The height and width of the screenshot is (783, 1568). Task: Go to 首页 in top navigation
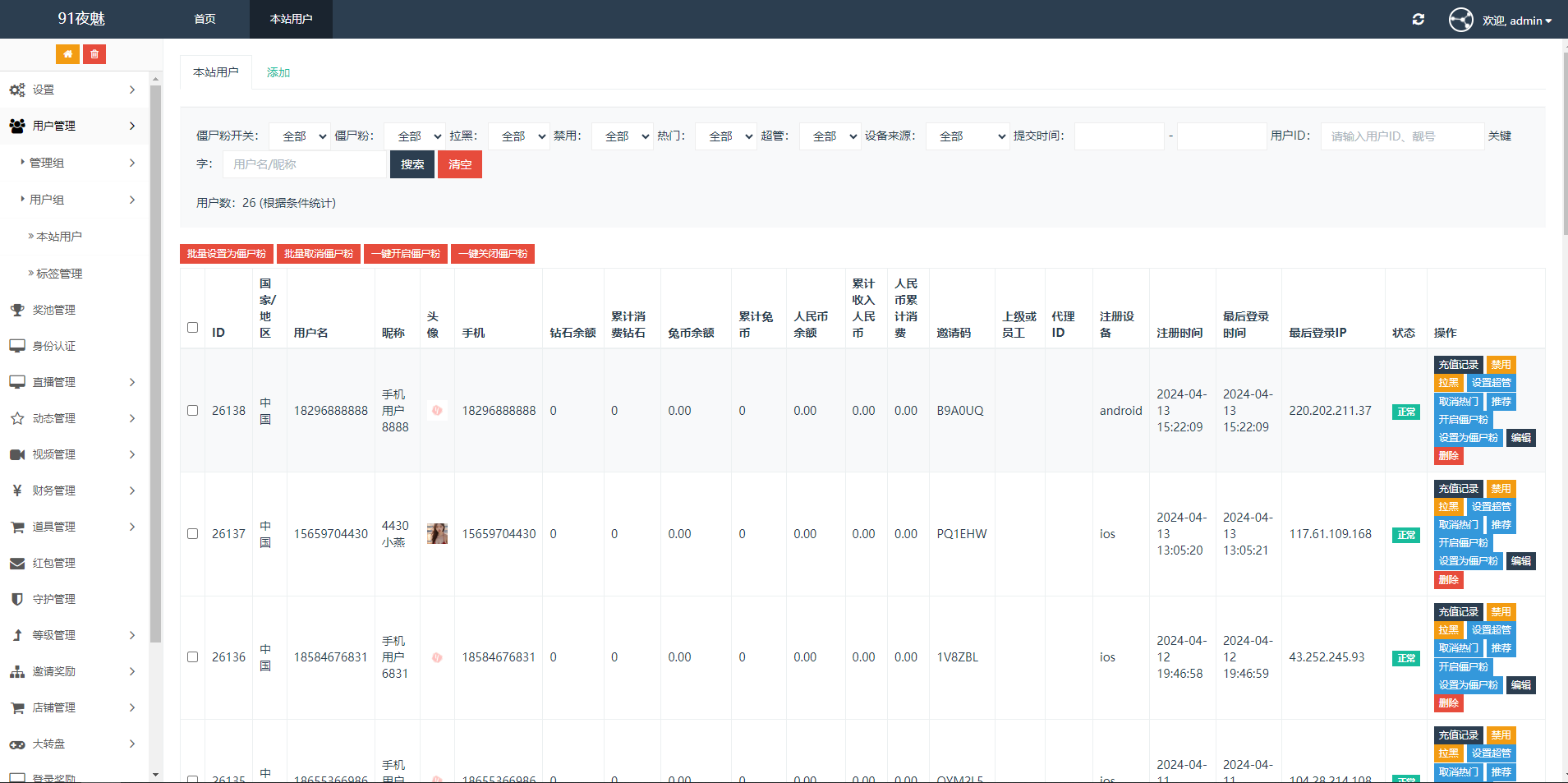[205, 19]
